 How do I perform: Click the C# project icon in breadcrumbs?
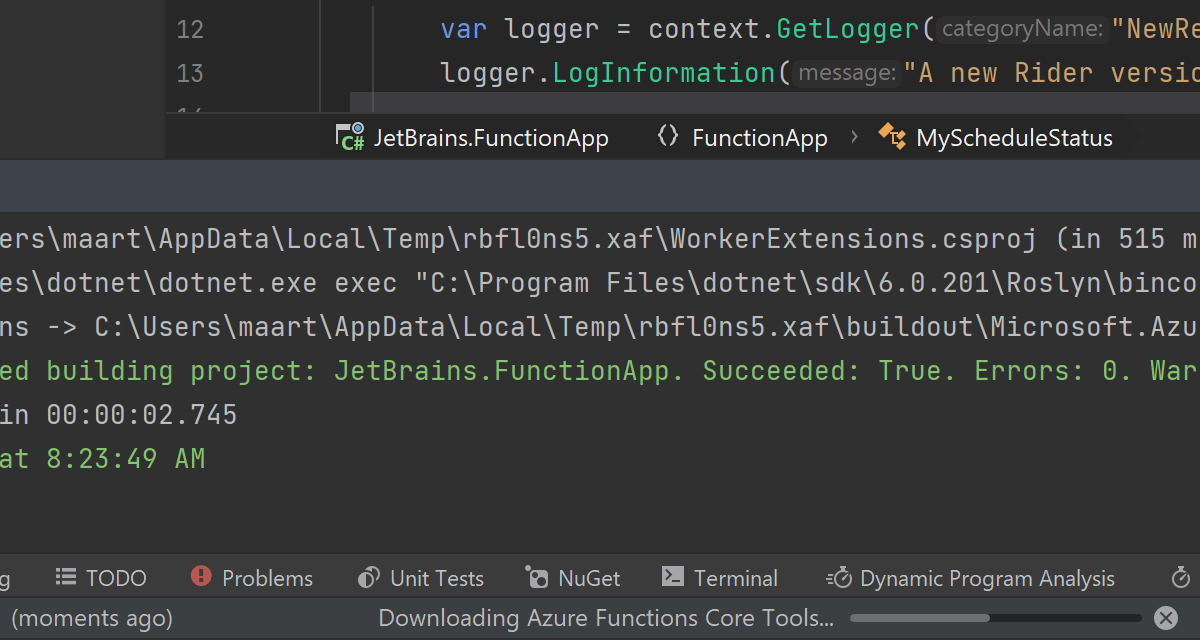349,137
